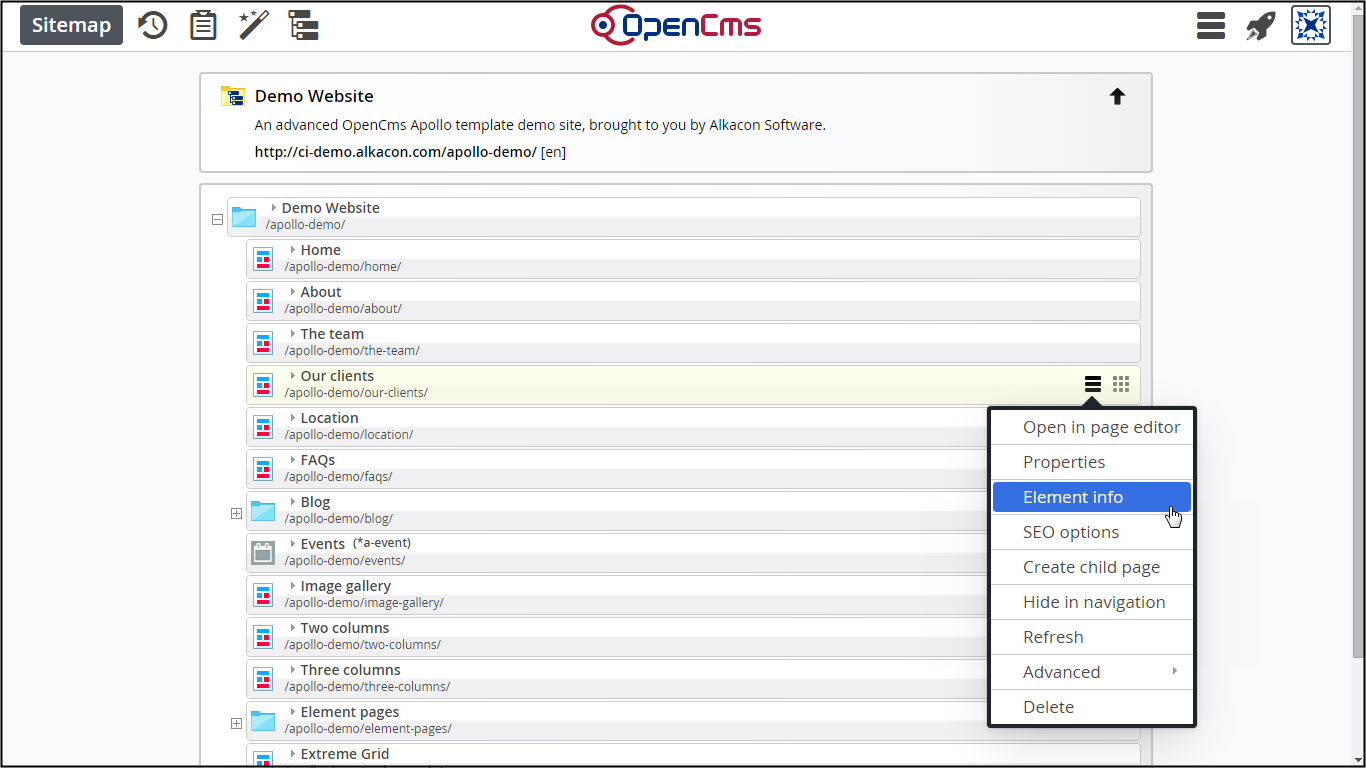Choose Properties from context menu
Viewport: 1366px width, 768px height.
click(1092, 462)
